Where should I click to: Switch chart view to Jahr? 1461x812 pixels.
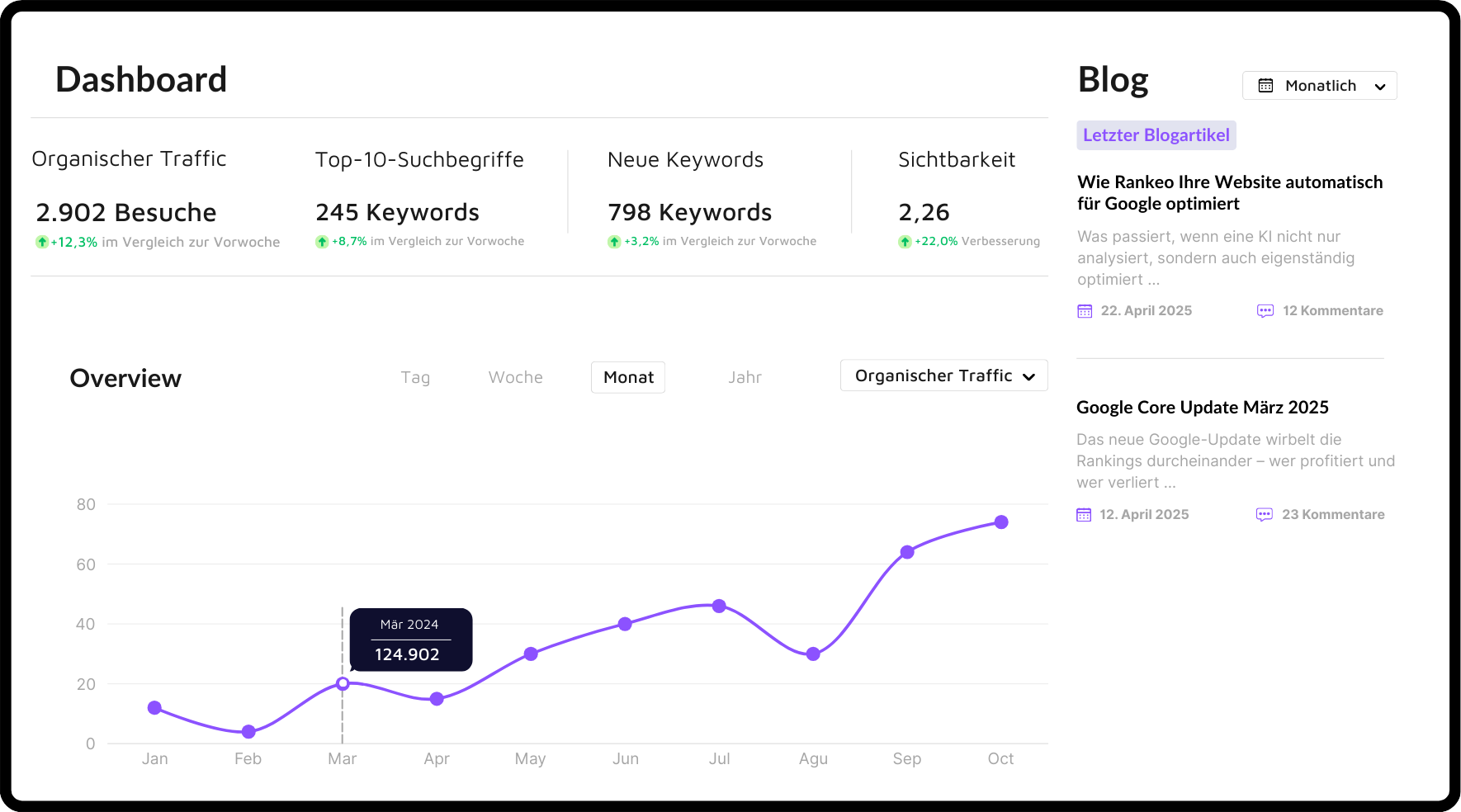pyautogui.click(x=745, y=377)
